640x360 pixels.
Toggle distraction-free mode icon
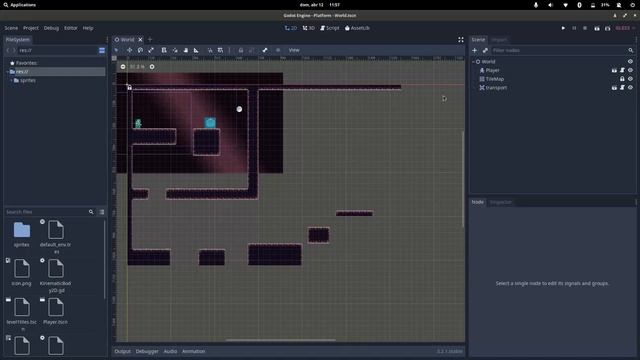461,40
